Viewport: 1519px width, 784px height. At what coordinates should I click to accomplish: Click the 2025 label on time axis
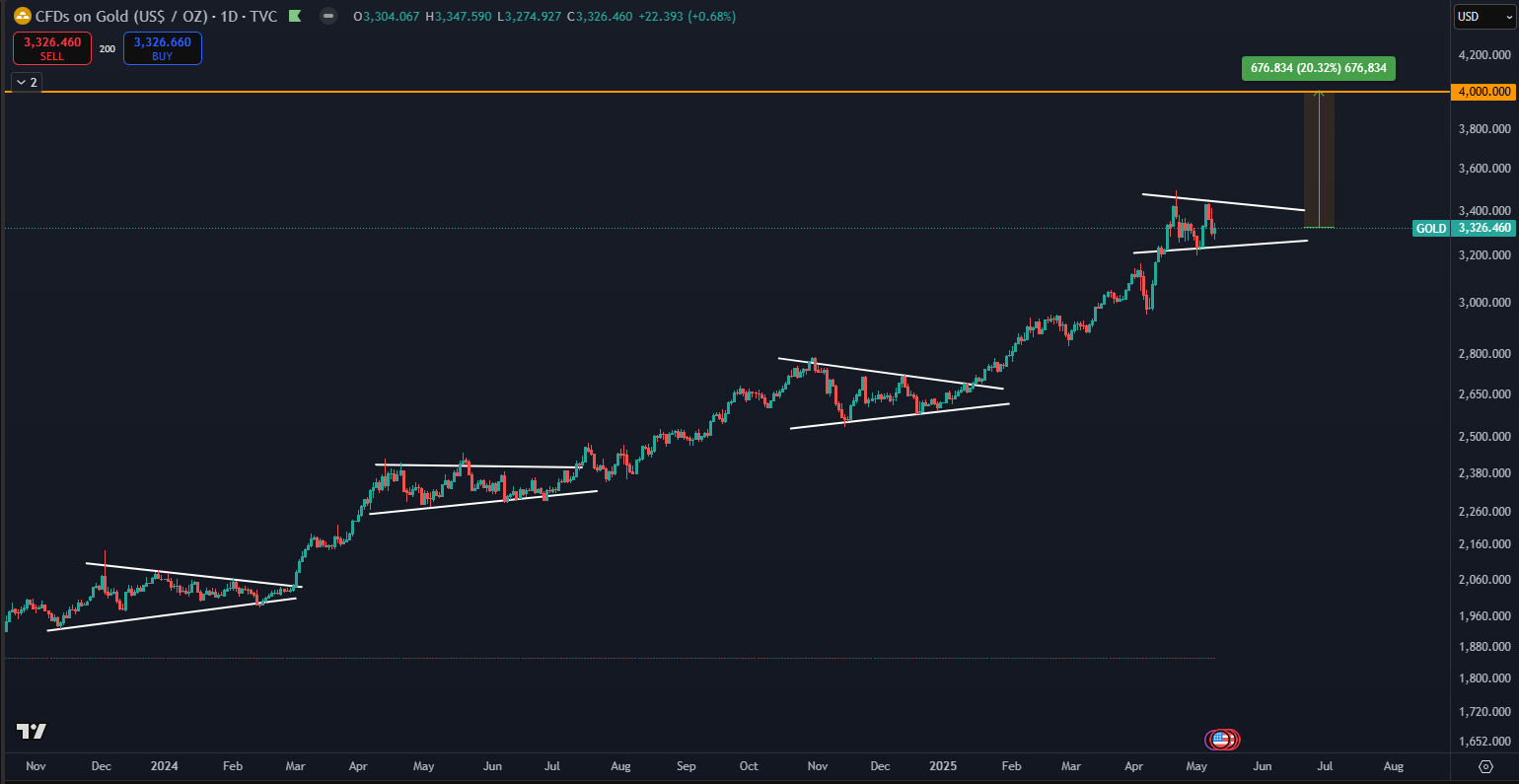point(944,766)
